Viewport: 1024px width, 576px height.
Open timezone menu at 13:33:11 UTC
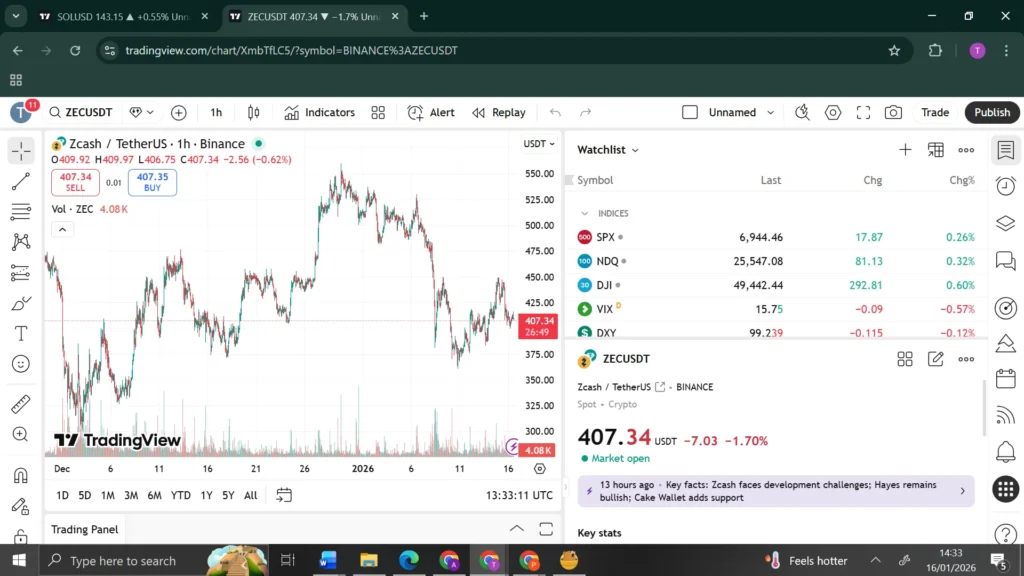pos(519,495)
